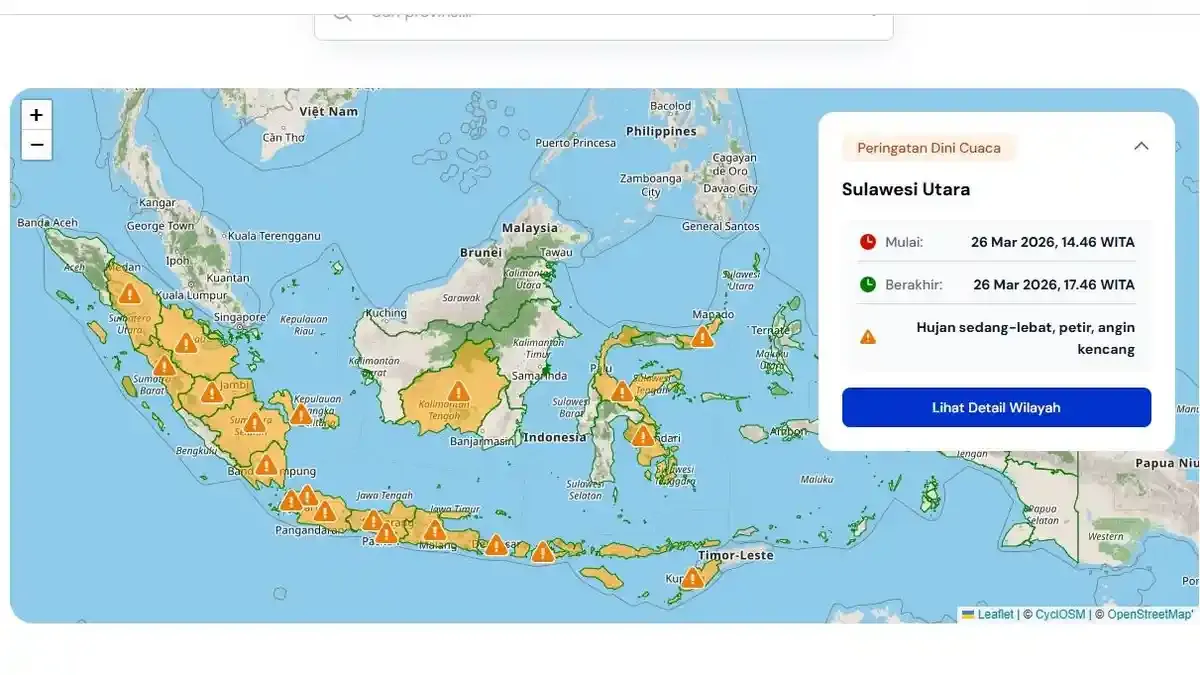The image size is (1200, 675).
Task: Click the Hujan sedang-lebat, petir, angin kencang text
Action: [1025, 338]
